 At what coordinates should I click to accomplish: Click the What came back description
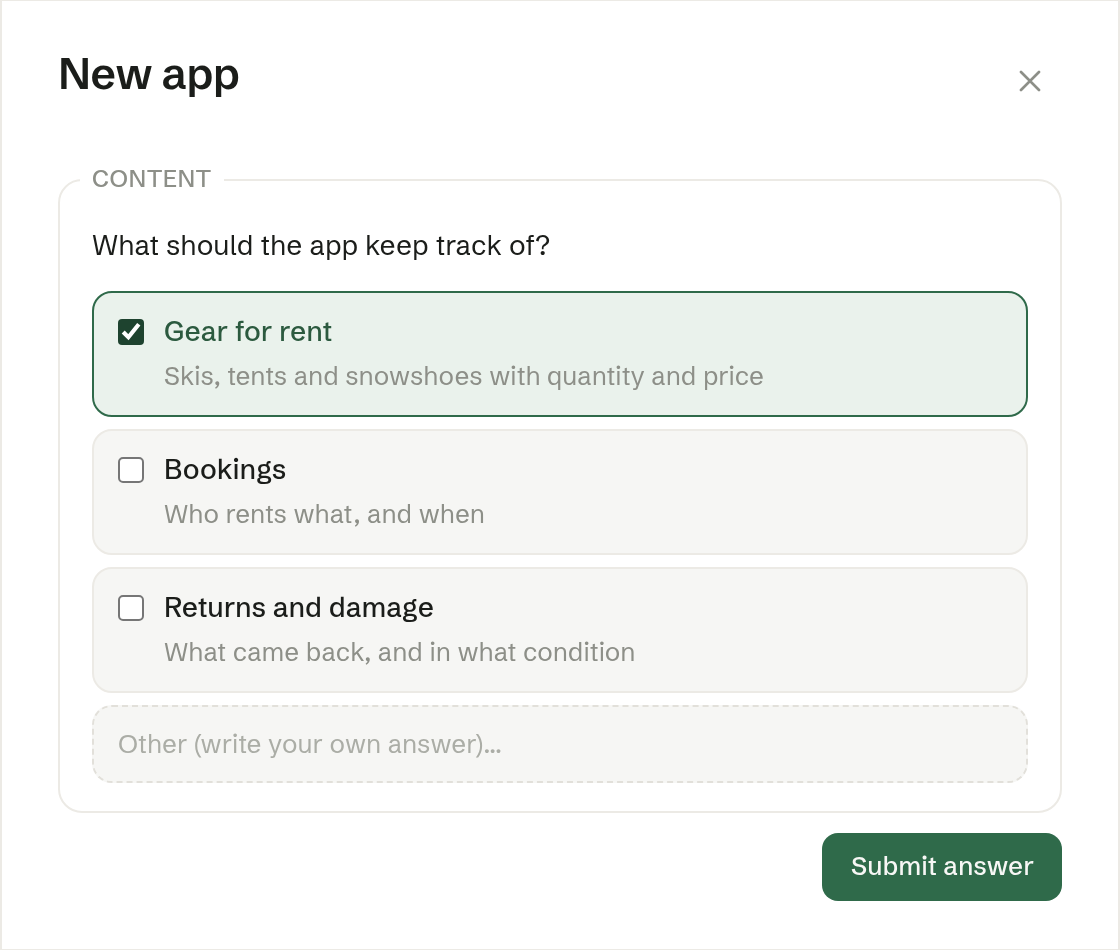399,652
